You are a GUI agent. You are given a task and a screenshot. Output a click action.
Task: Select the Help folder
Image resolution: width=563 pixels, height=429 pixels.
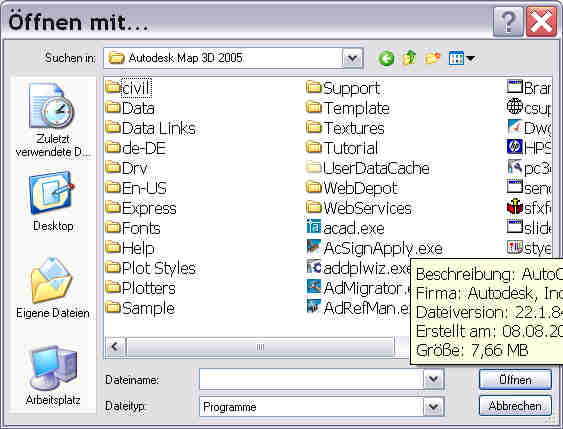(130, 248)
